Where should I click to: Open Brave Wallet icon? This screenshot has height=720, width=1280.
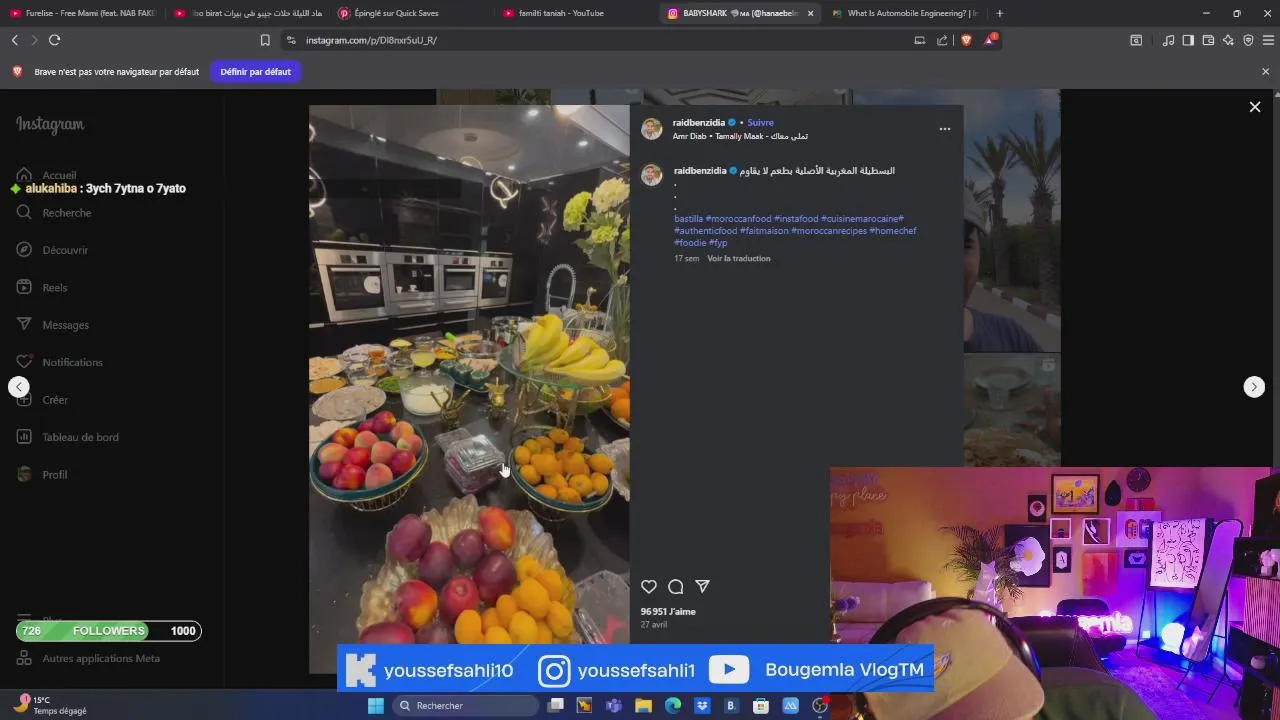click(1208, 40)
